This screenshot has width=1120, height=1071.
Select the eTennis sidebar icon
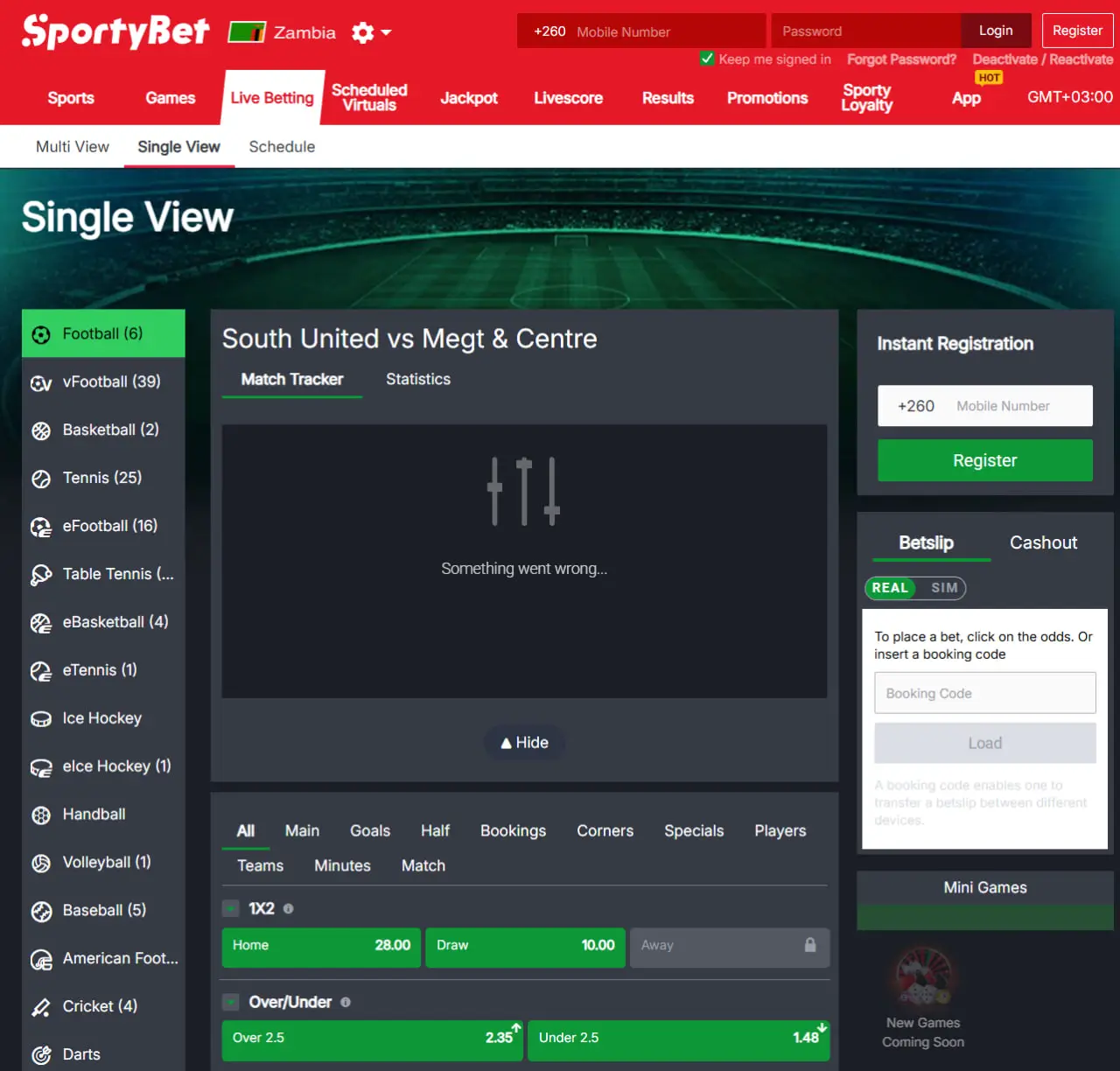pyautogui.click(x=41, y=671)
